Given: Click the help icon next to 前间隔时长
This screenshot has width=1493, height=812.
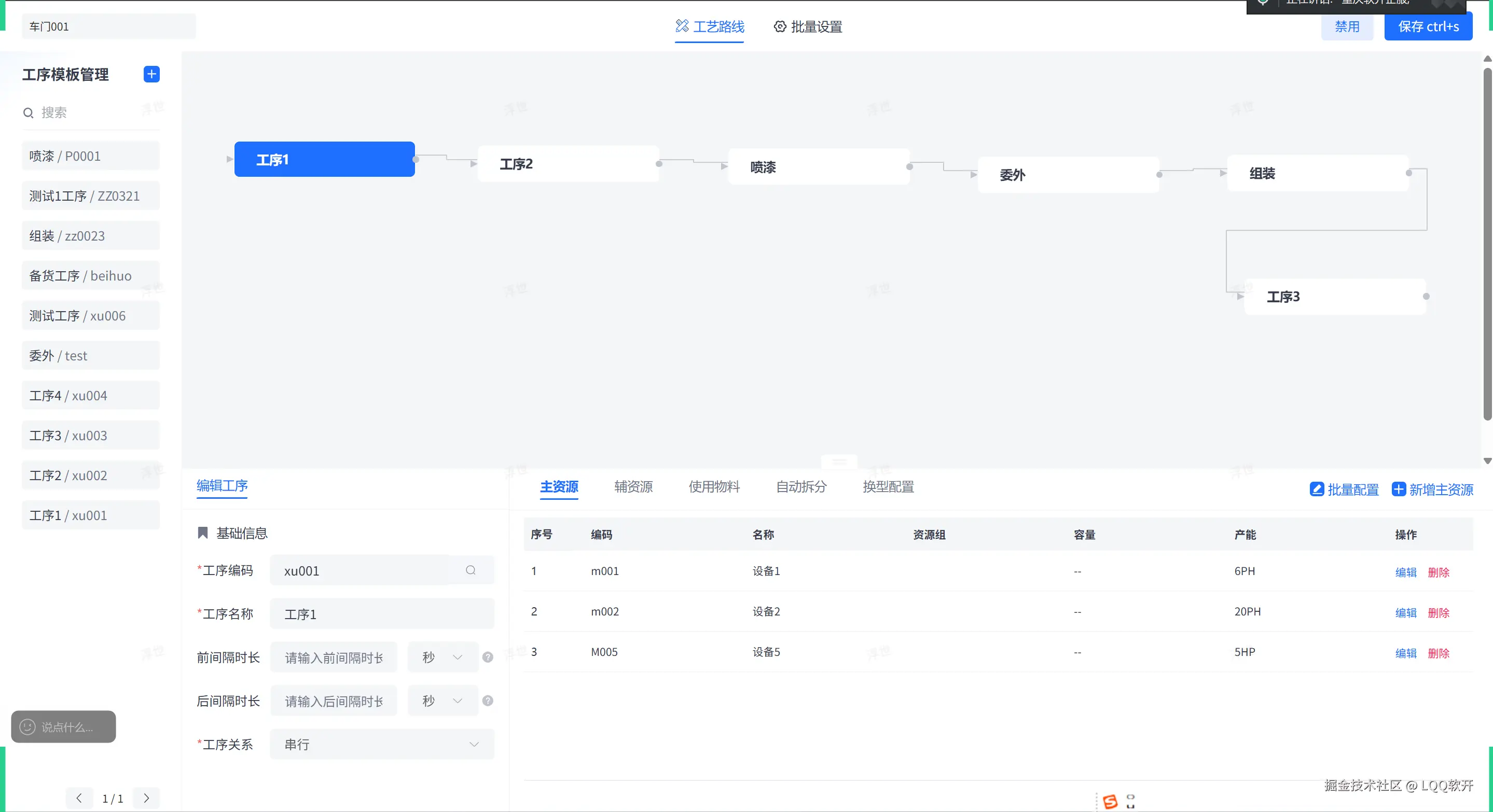Looking at the screenshot, I should (488, 657).
